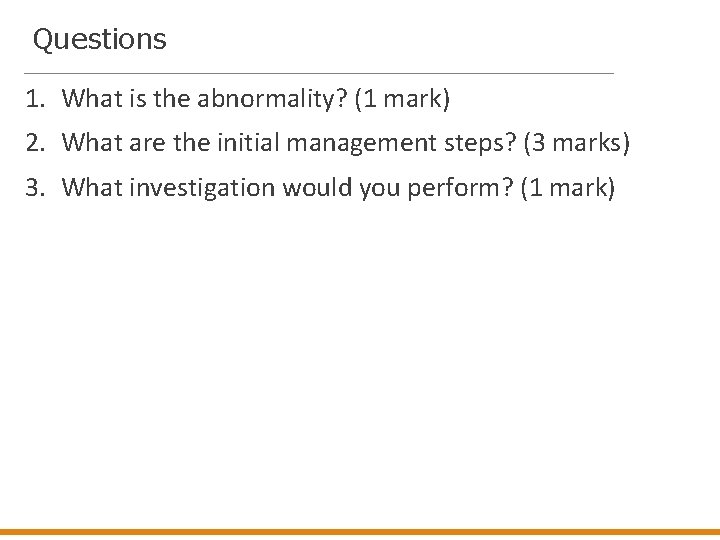Click the word "perform?"
This screenshot has height=540, width=720.
pyautogui.click(x=460, y=188)
